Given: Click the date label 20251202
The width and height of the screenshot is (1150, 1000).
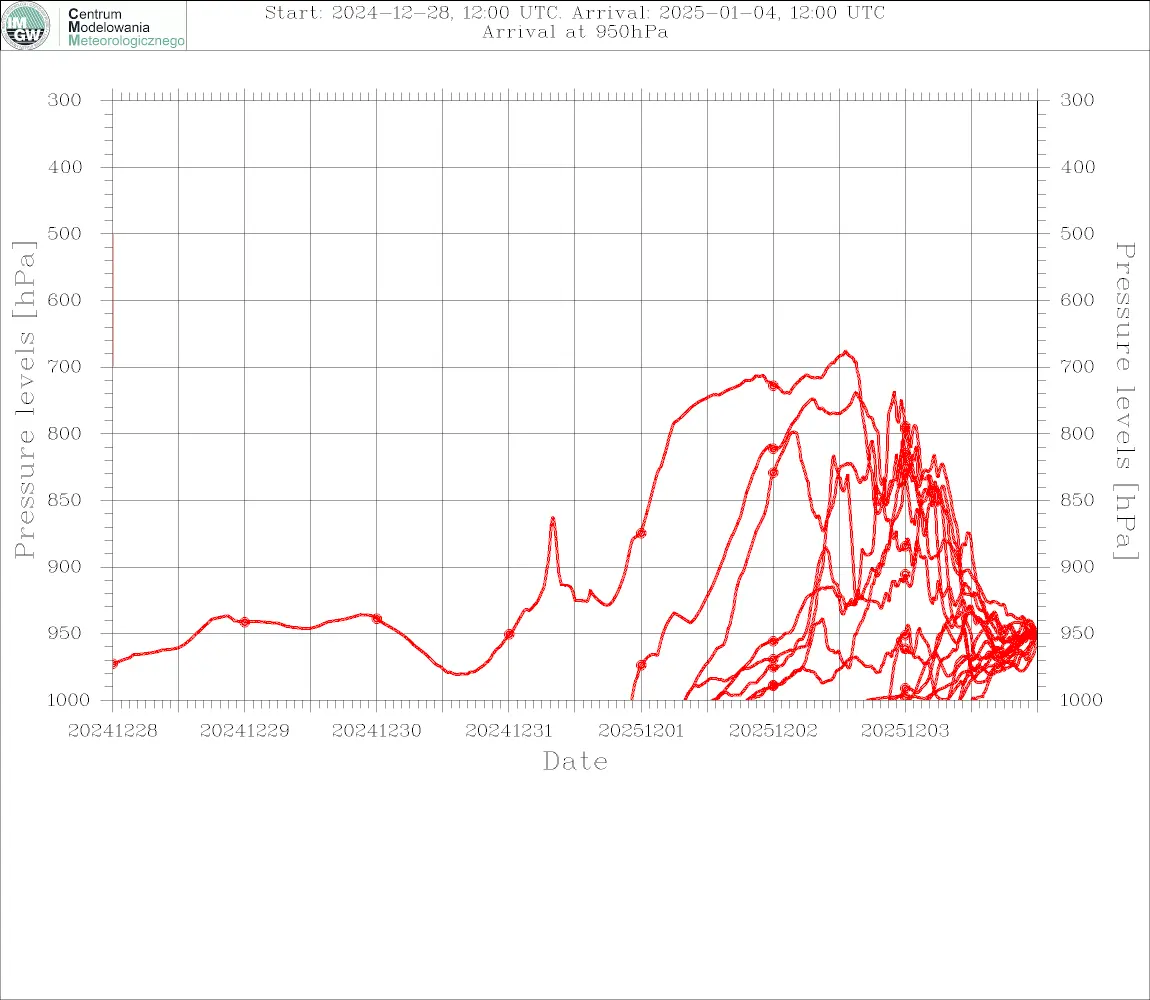Looking at the screenshot, I should click(773, 731).
